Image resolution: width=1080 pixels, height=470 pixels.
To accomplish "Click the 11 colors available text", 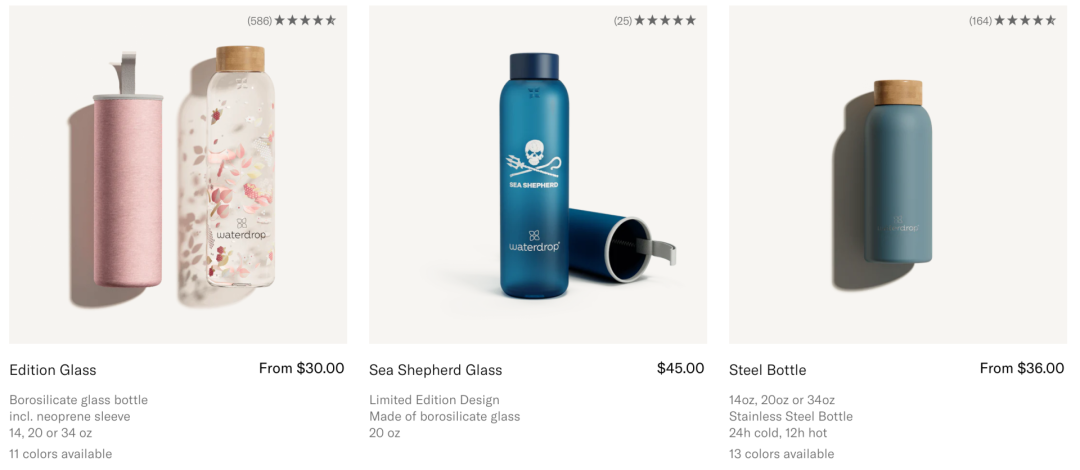I will [x=60, y=454].
